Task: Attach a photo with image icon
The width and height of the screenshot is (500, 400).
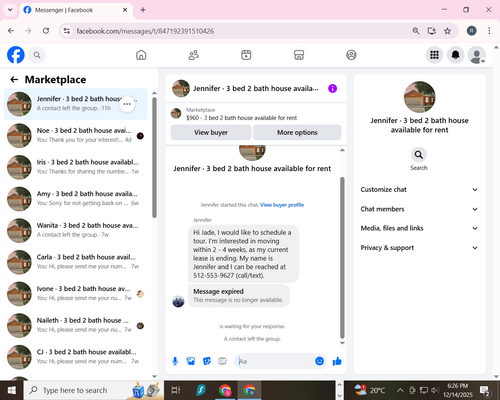Action: pyautogui.click(x=191, y=361)
